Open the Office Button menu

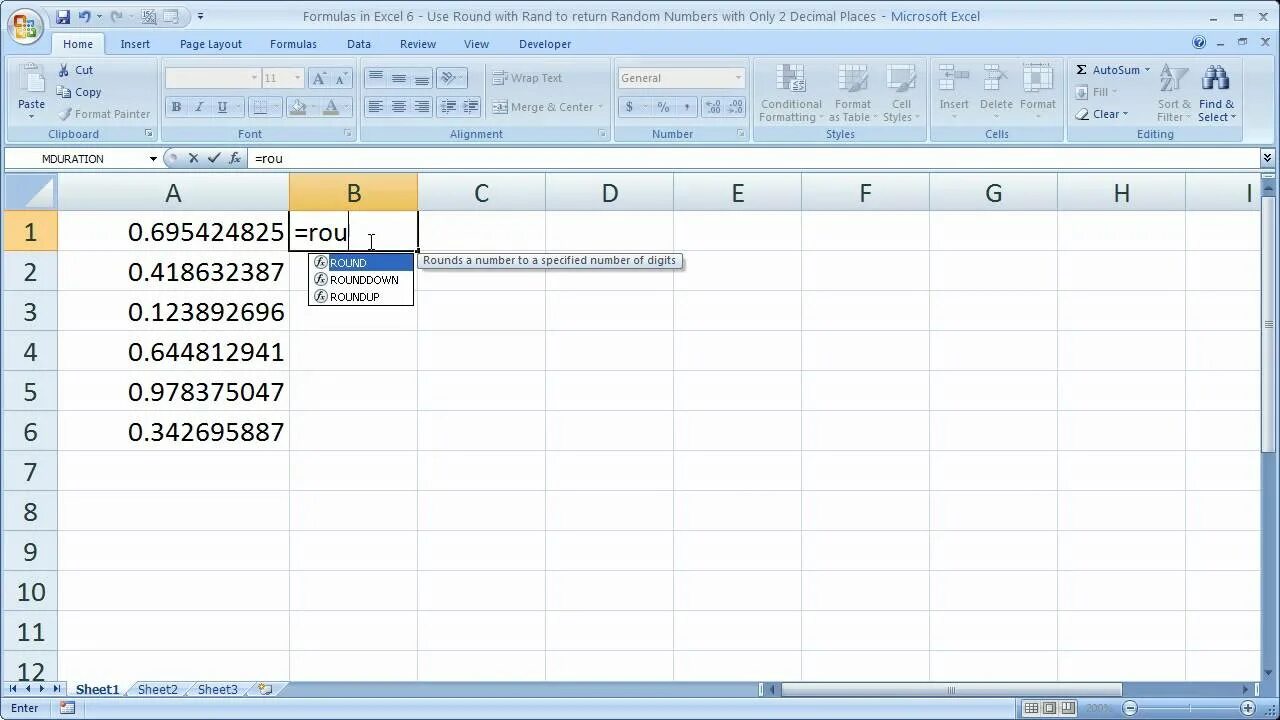[x=25, y=24]
